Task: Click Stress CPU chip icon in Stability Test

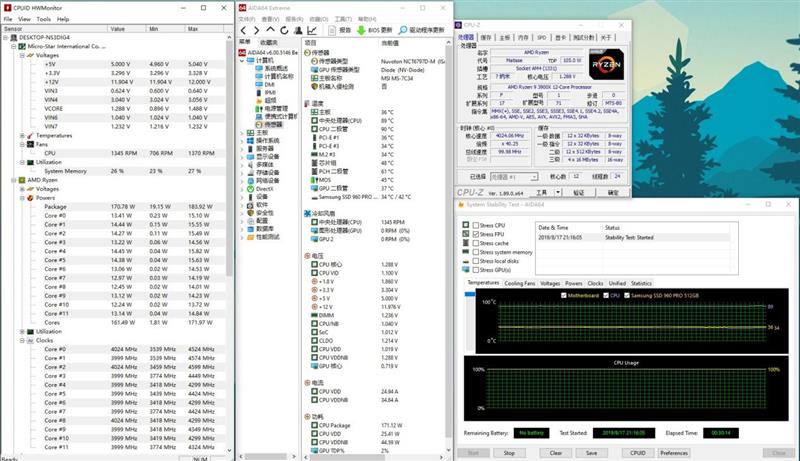Action: tap(466, 225)
